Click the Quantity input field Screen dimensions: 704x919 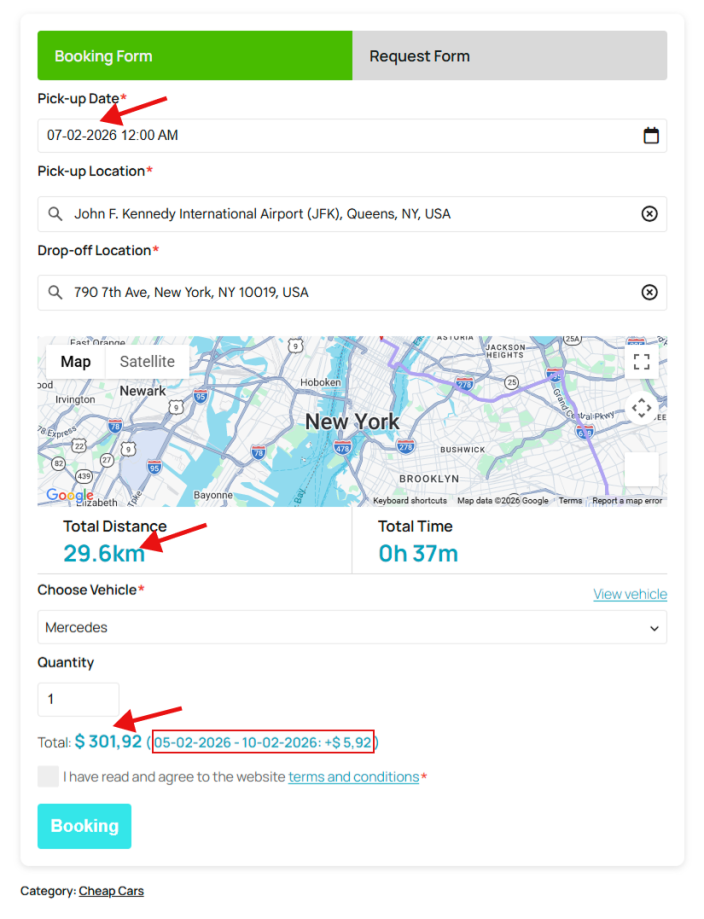(x=78, y=699)
